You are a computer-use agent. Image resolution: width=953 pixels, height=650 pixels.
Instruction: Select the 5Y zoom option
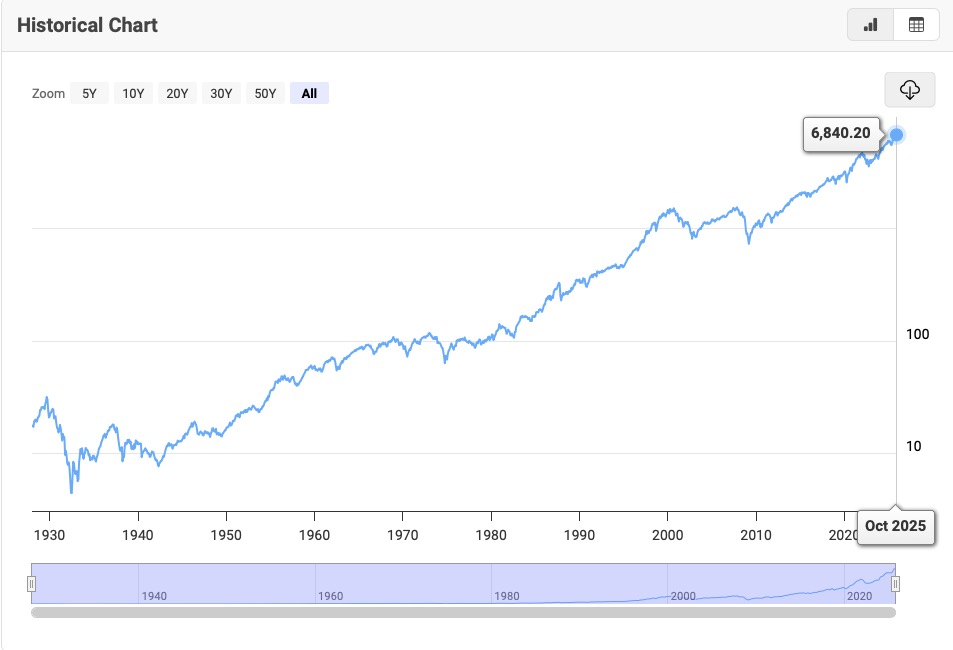[x=88, y=92]
